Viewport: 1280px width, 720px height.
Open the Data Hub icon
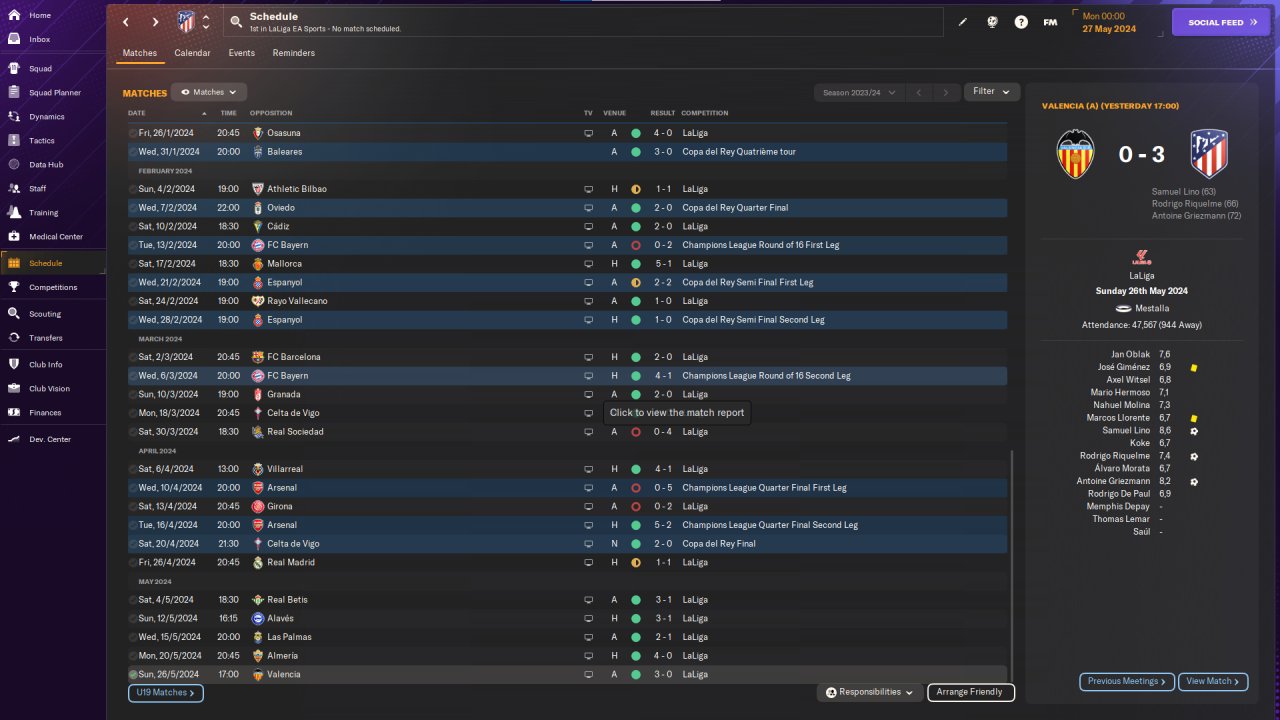tap(14, 165)
